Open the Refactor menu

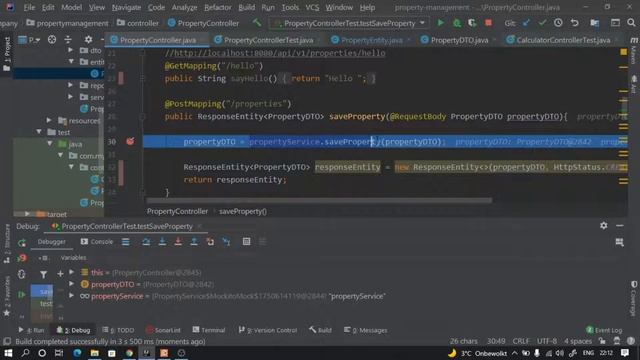point(218,7)
